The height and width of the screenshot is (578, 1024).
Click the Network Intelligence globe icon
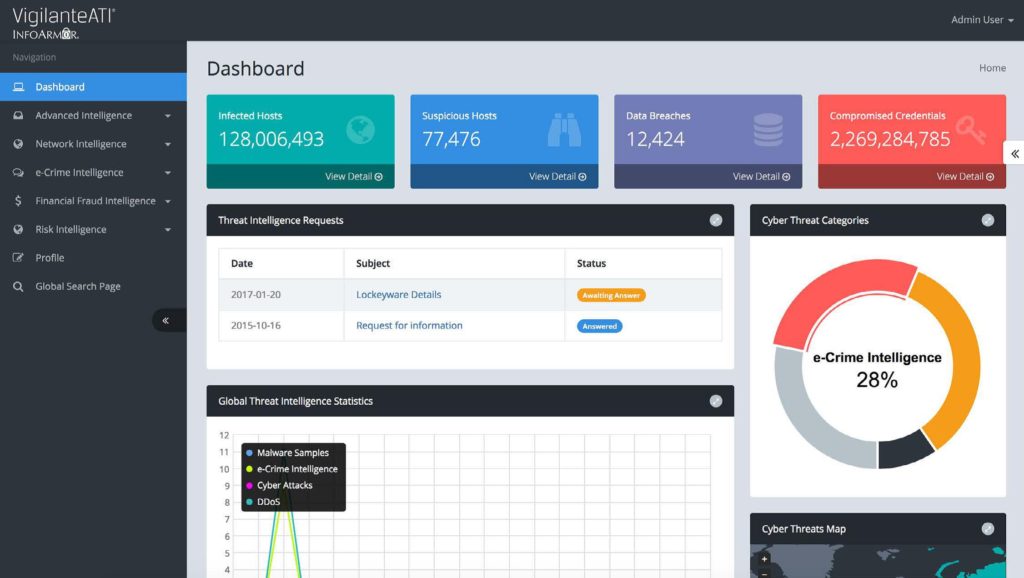[x=18, y=144]
